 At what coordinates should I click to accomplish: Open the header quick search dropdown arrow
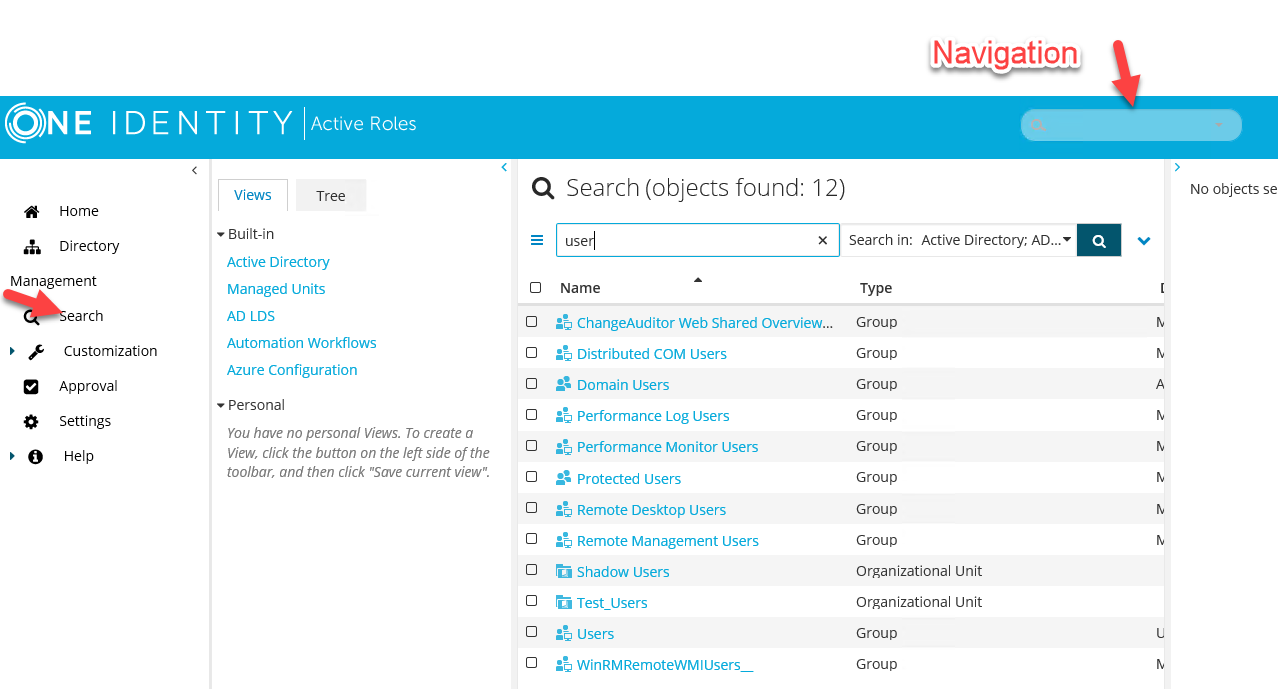coord(1219,126)
